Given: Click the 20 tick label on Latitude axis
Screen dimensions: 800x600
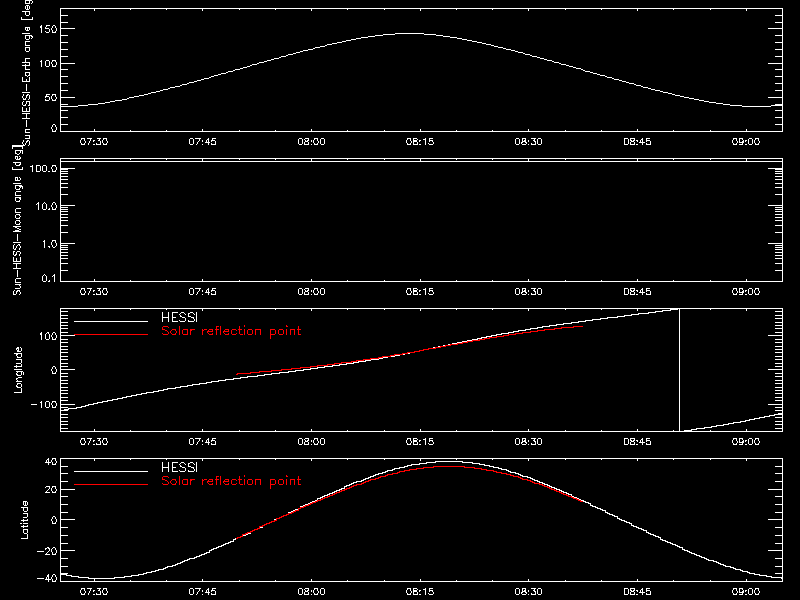Looking at the screenshot, I should (51, 490).
